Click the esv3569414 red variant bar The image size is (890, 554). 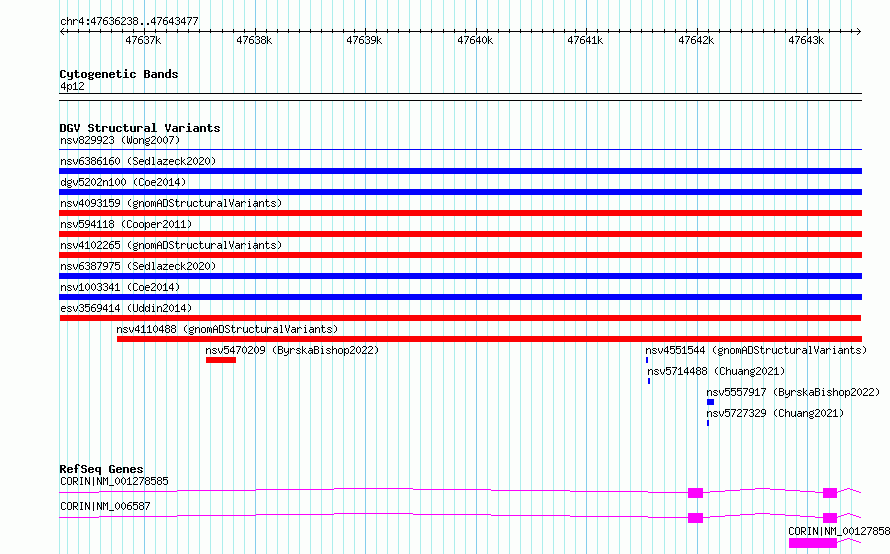pos(460,318)
